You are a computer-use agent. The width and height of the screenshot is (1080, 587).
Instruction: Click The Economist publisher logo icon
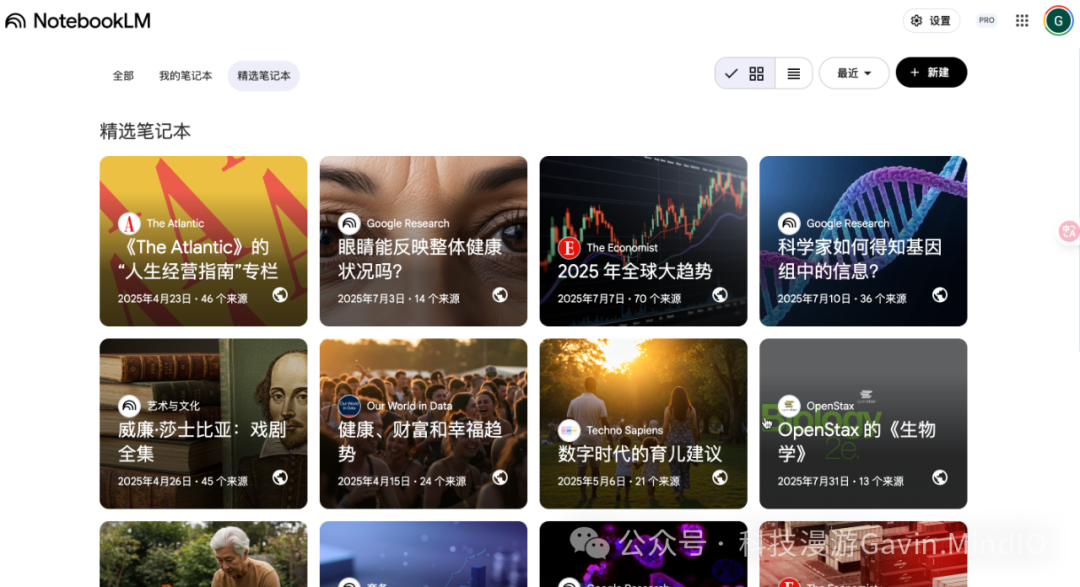coord(569,247)
